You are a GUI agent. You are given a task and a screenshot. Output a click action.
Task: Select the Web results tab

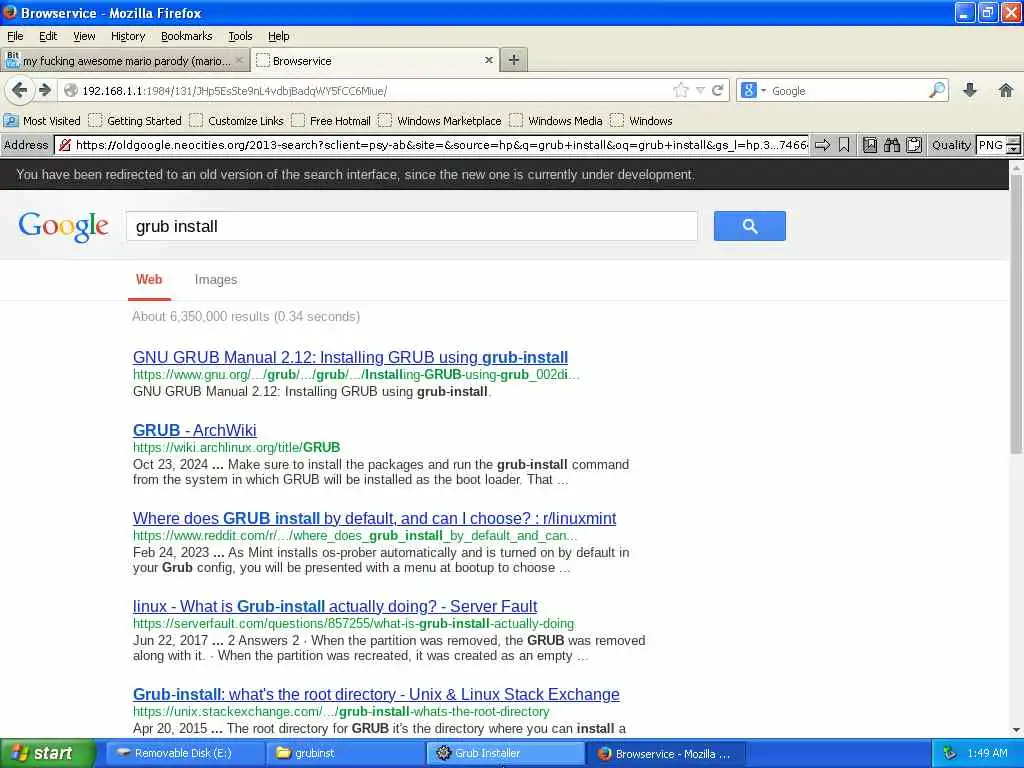coord(149,280)
